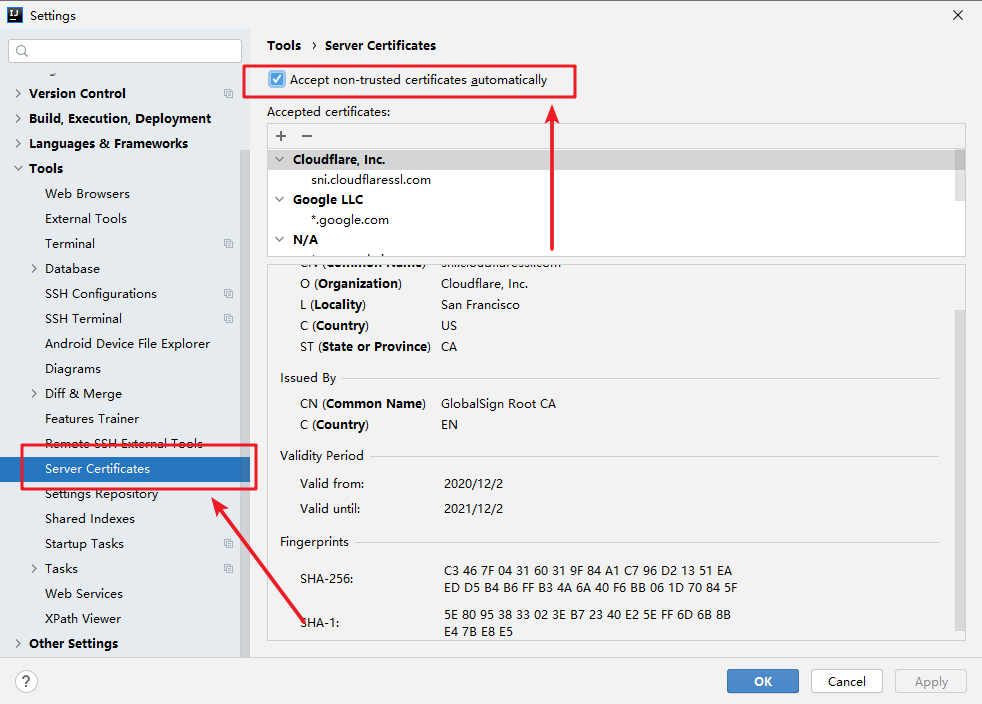Select Startup Tasks in sidebar
The height and width of the screenshot is (704, 982).
pyautogui.click(x=85, y=544)
